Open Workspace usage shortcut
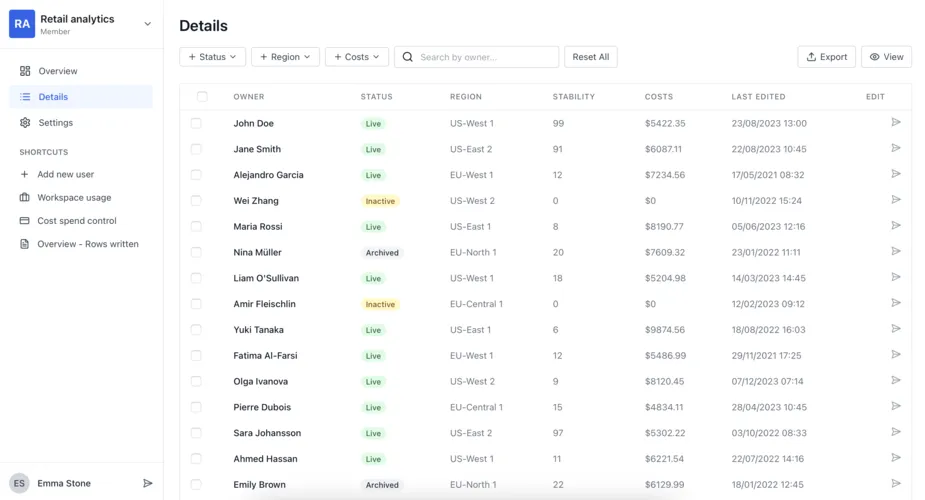Viewport: 925px width, 500px height. point(74,198)
